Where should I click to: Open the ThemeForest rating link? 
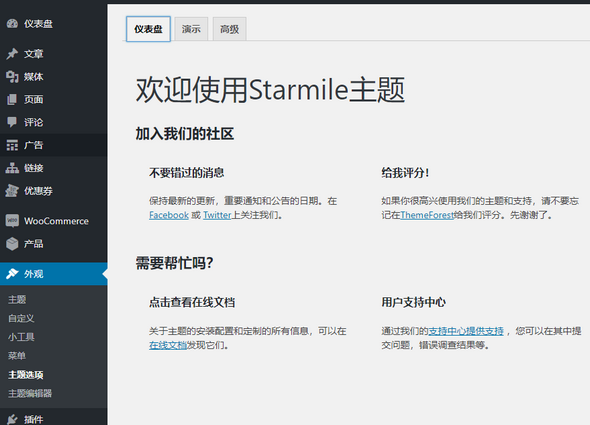[427, 215]
